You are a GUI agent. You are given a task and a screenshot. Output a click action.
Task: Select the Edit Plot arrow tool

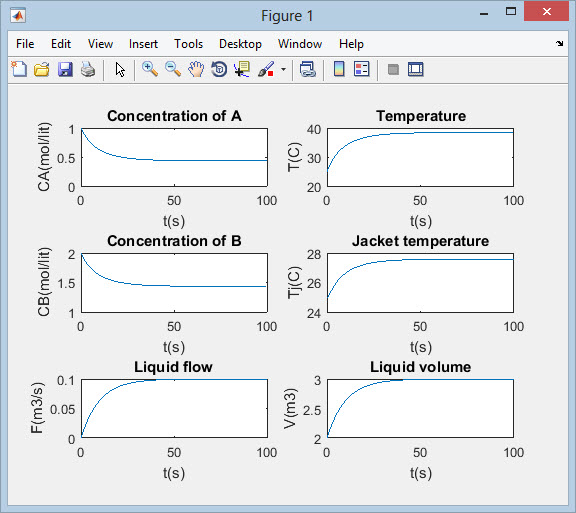coord(120,69)
